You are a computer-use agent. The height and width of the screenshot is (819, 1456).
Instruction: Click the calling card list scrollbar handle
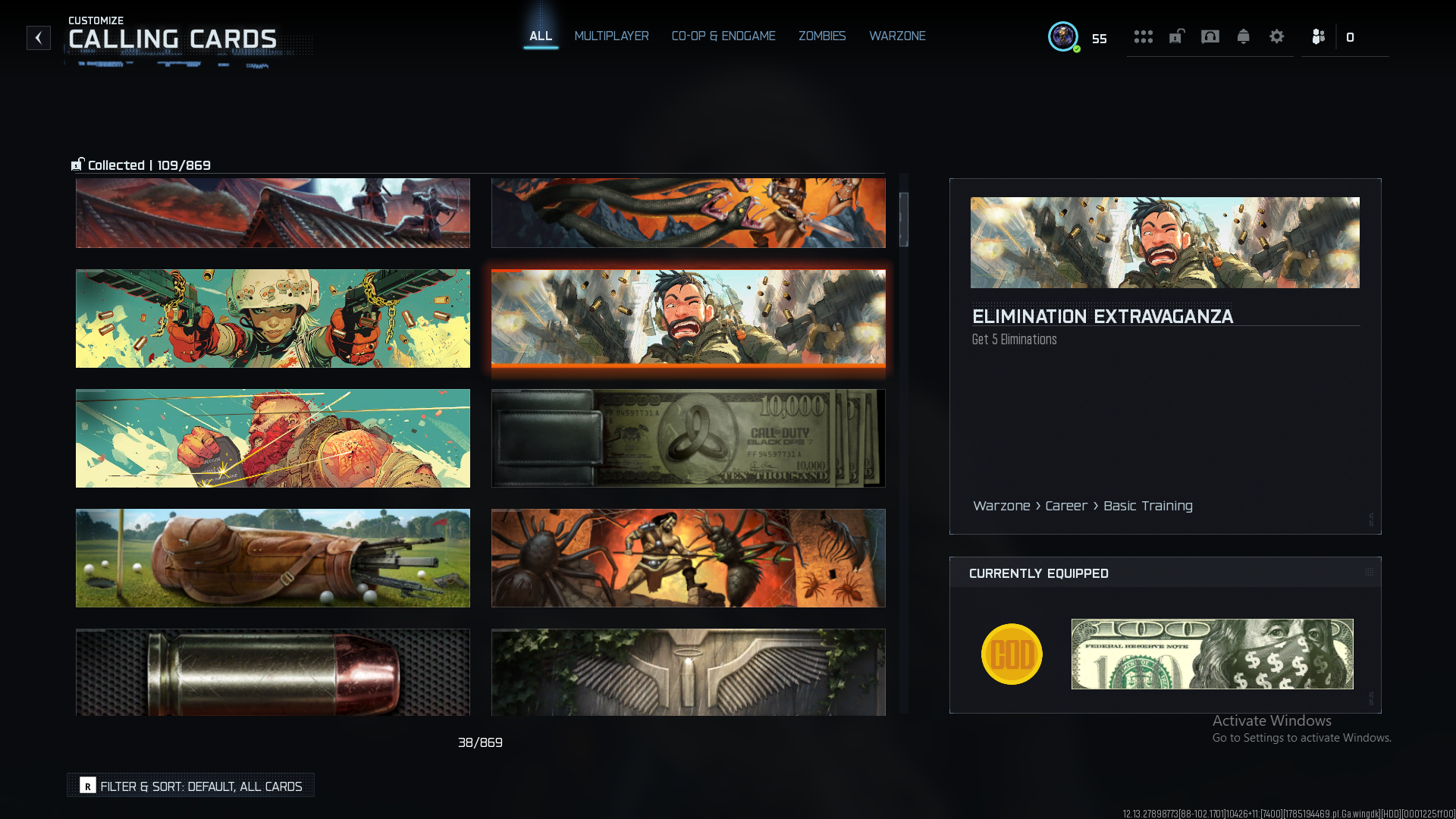[x=904, y=219]
